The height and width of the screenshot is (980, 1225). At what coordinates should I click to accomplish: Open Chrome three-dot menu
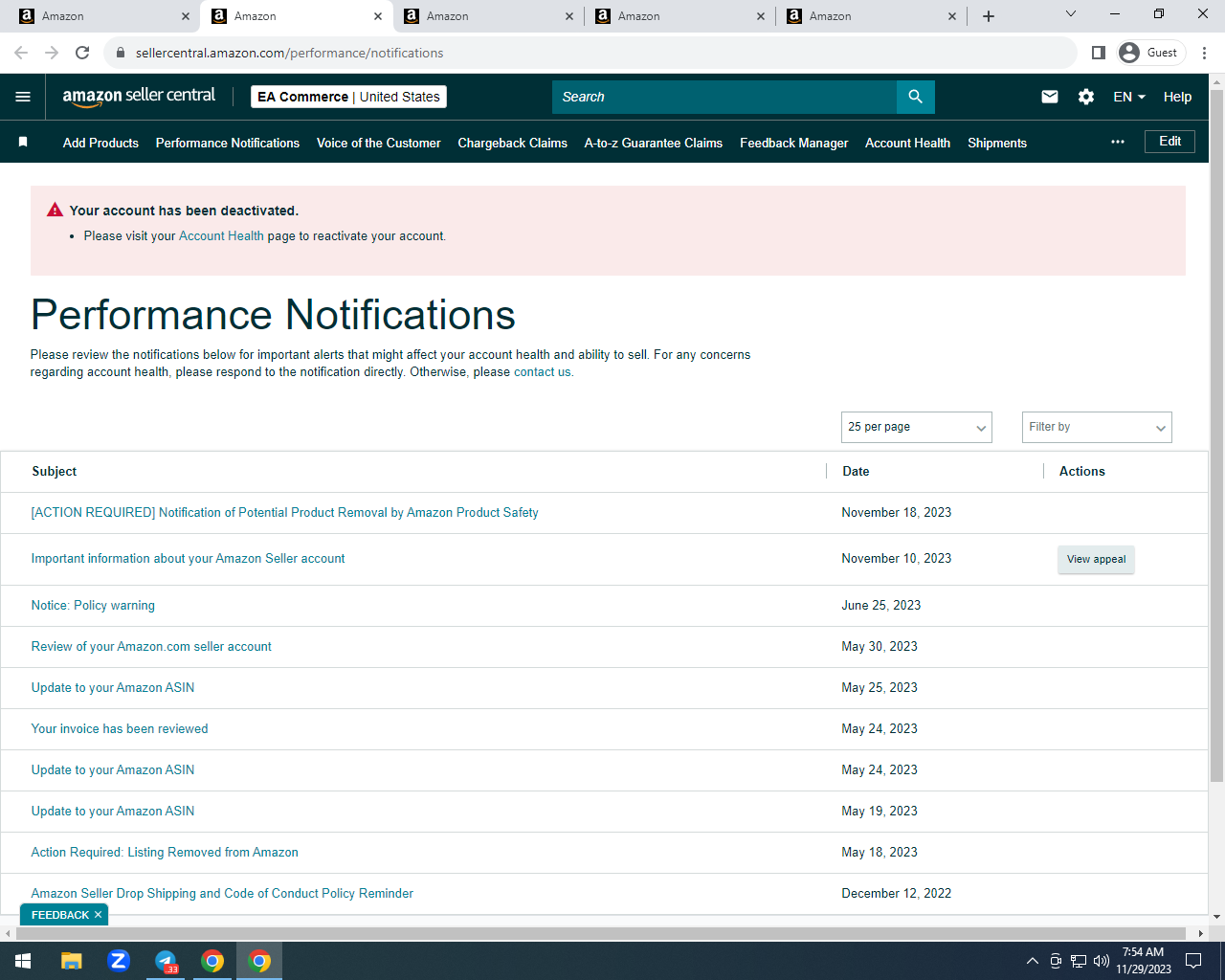1205,53
